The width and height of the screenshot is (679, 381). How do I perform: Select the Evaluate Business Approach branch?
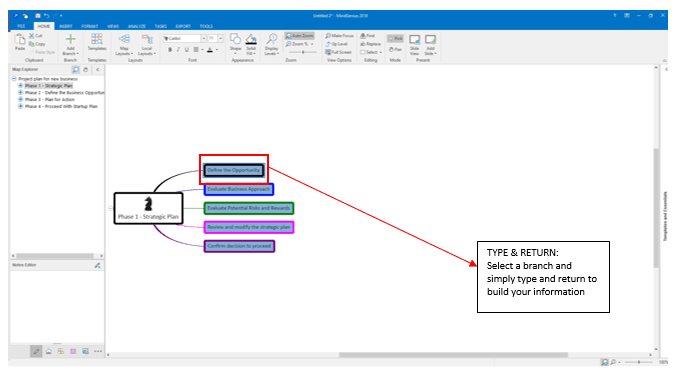[x=239, y=189]
